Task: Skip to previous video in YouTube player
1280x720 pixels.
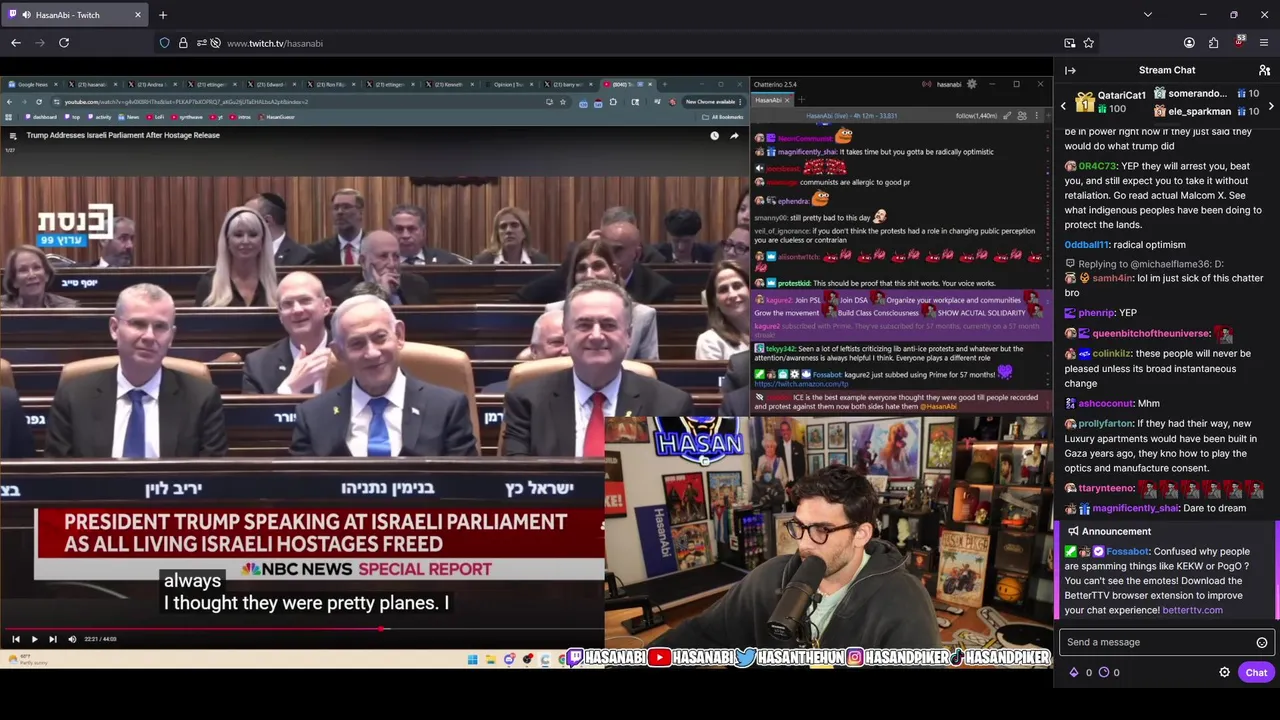Action: (15, 639)
